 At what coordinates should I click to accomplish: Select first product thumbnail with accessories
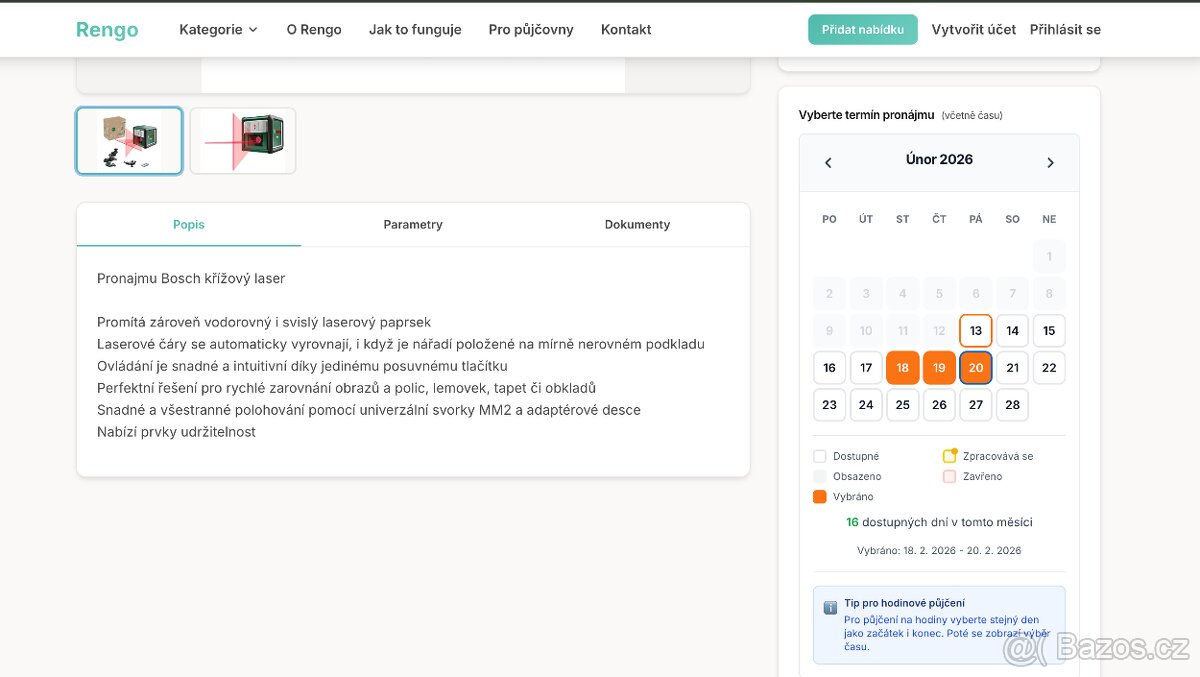click(129, 141)
